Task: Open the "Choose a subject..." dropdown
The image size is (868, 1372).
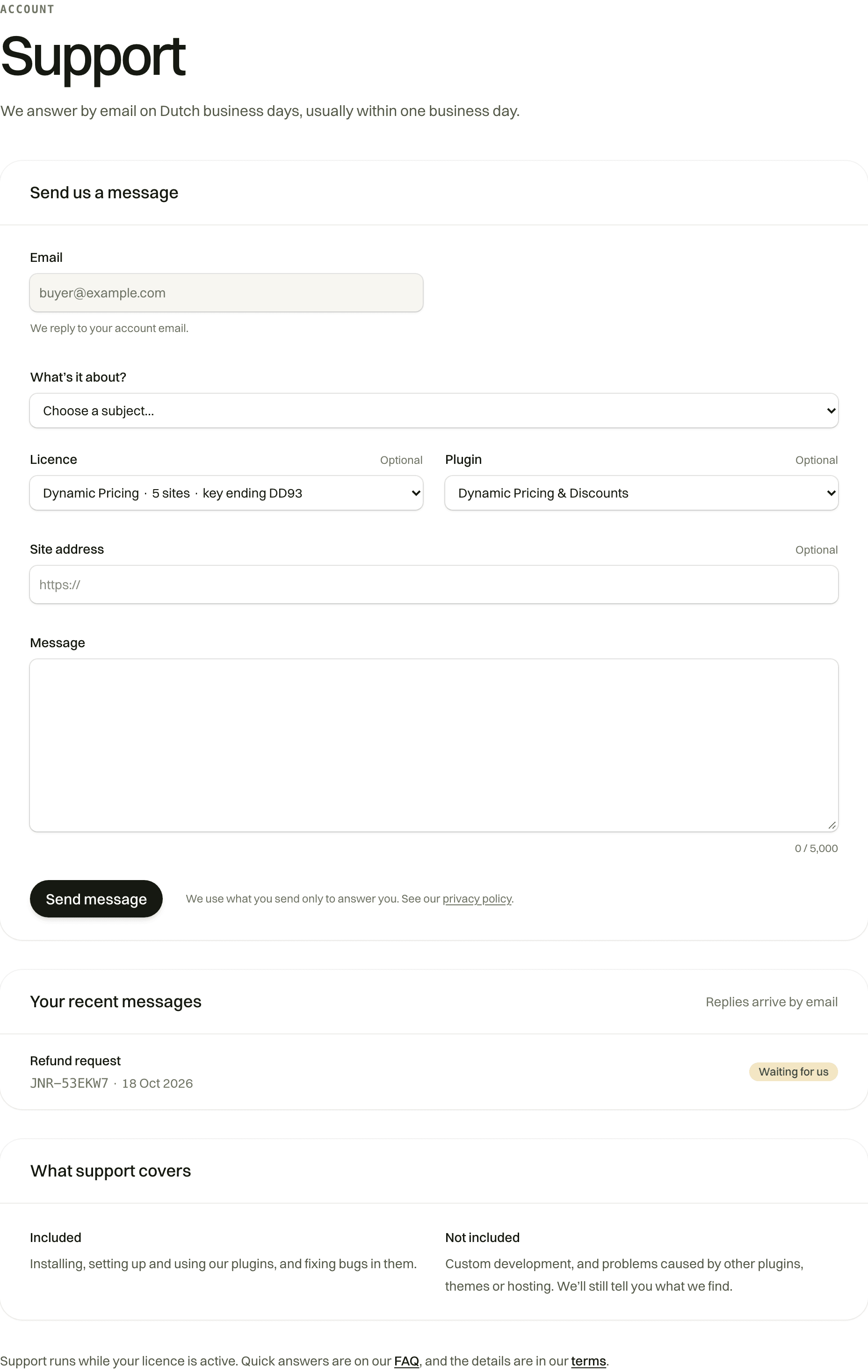Action: tap(434, 410)
